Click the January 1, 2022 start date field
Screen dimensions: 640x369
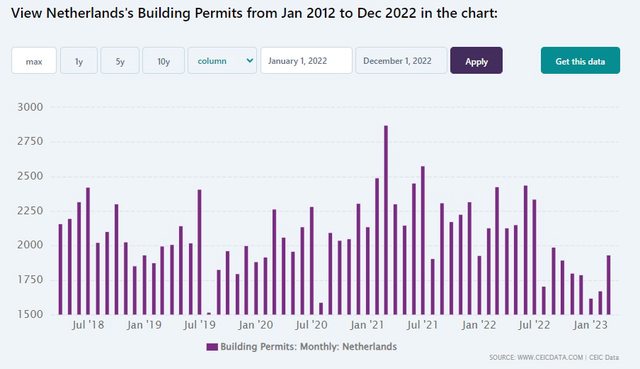pyautogui.click(x=307, y=61)
